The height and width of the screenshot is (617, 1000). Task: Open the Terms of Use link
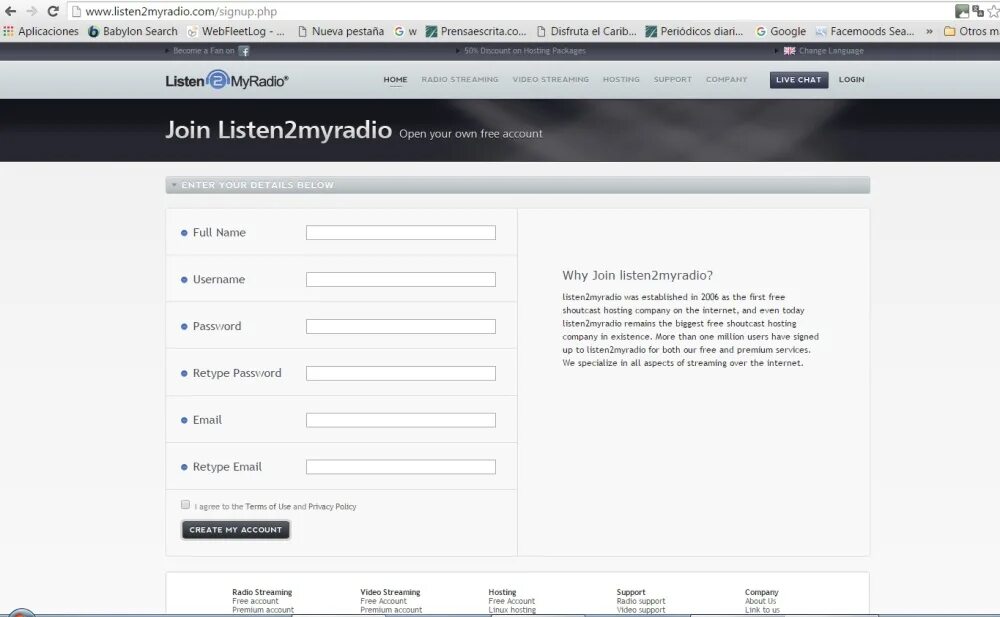[x=268, y=507]
